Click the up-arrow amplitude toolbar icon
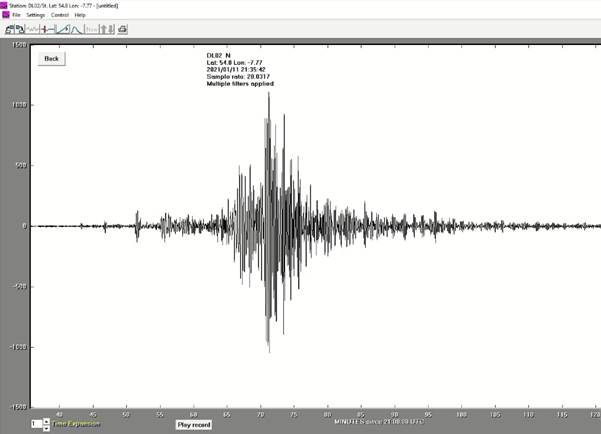This screenshot has width=601, height=434. pyautogui.click(x=103, y=29)
